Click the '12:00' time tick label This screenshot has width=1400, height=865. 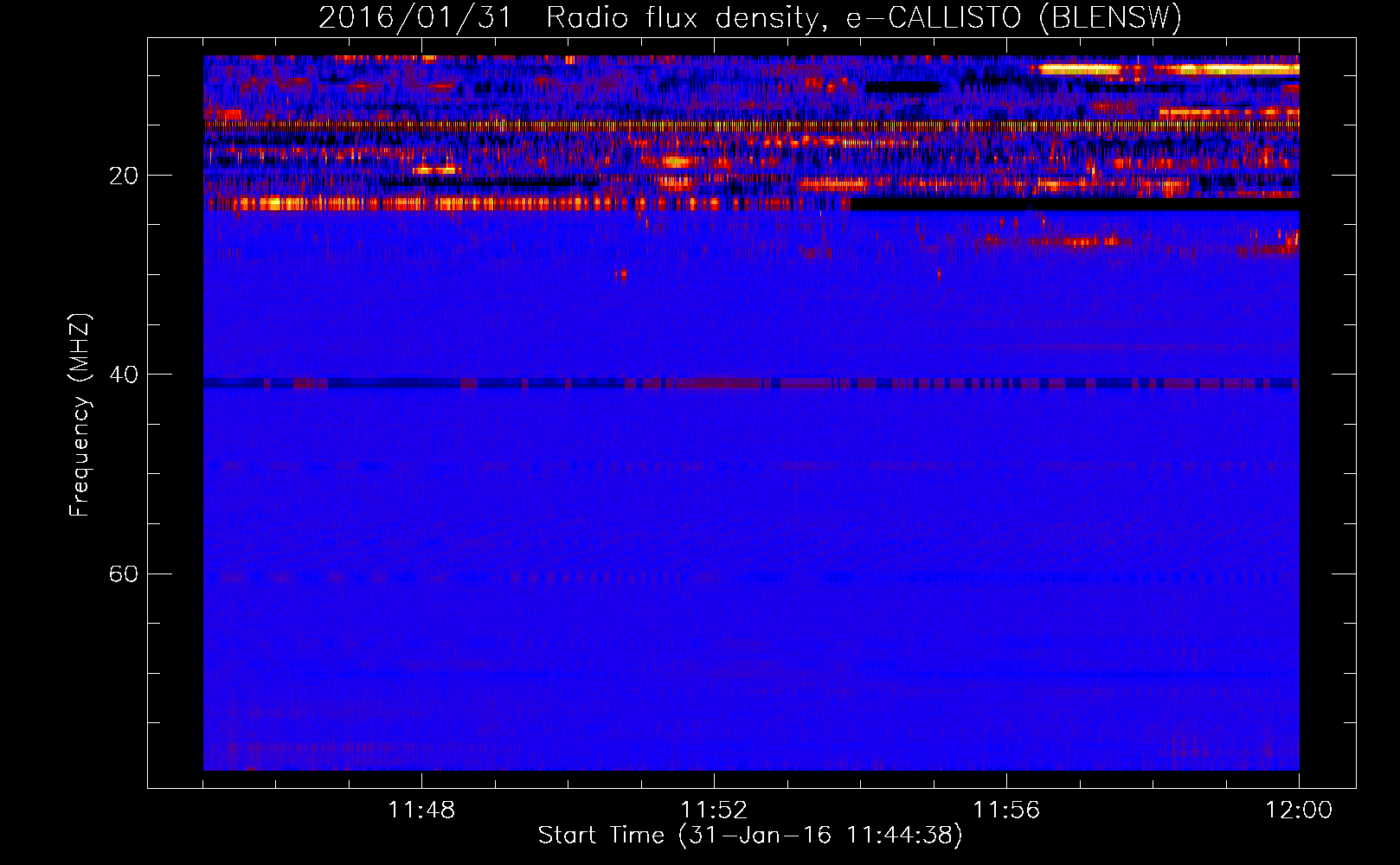pos(1299,811)
